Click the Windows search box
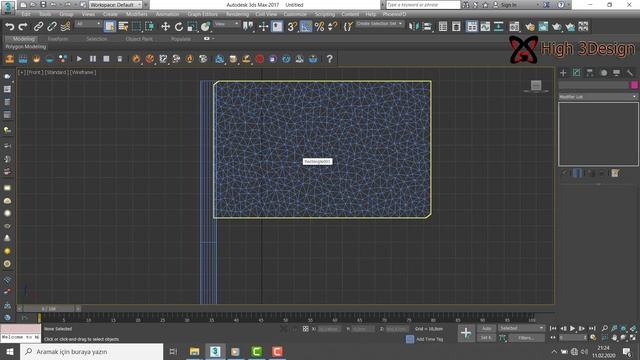640x360 pixels. [92, 351]
